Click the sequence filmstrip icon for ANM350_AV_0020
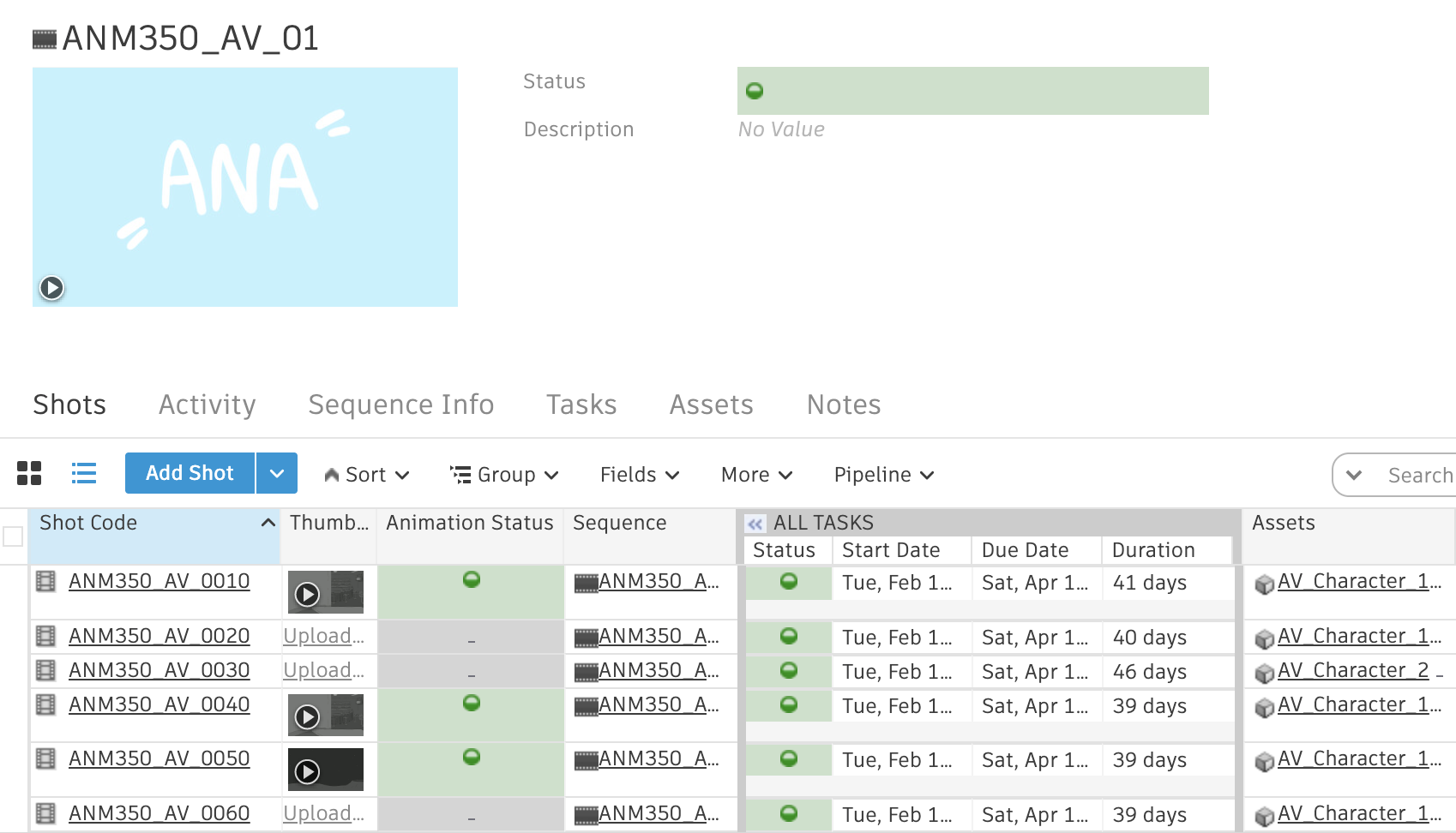Image resolution: width=1456 pixels, height=833 pixels. point(587,636)
